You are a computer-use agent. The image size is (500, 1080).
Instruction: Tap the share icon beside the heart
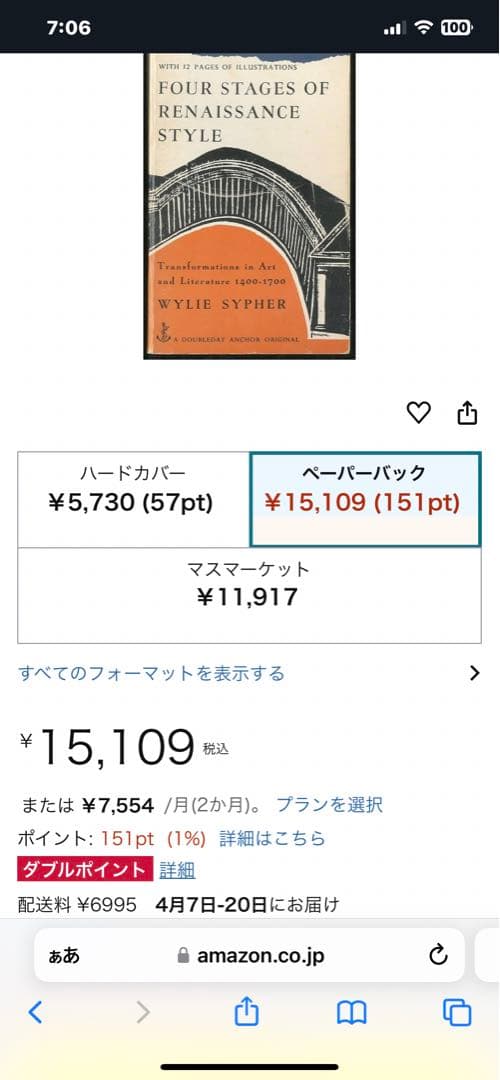[x=467, y=413]
